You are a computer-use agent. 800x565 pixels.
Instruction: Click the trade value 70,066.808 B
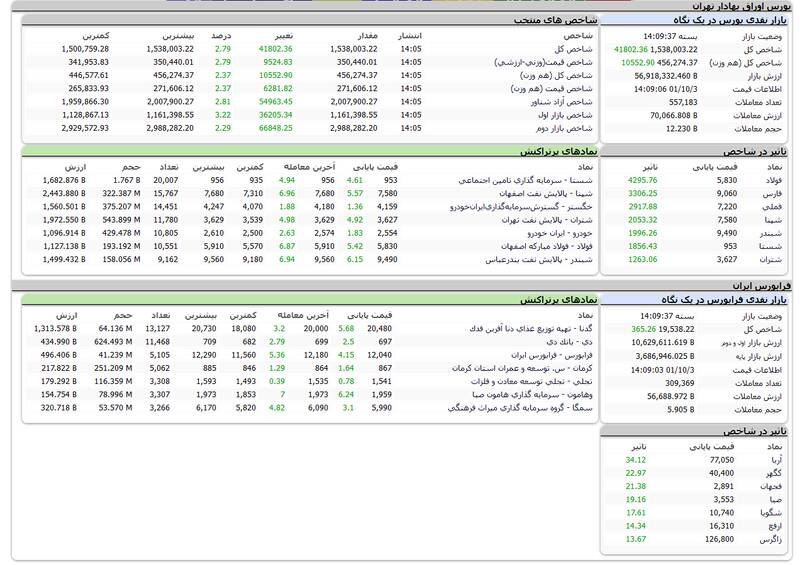(673, 116)
